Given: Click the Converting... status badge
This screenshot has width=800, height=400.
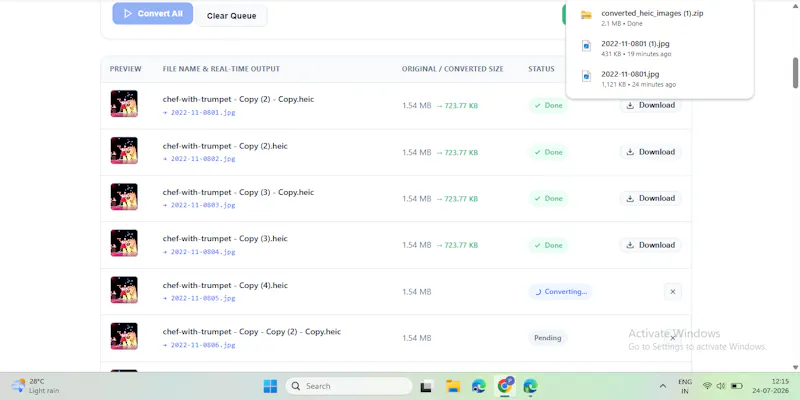Looking at the screenshot, I should [560, 292].
